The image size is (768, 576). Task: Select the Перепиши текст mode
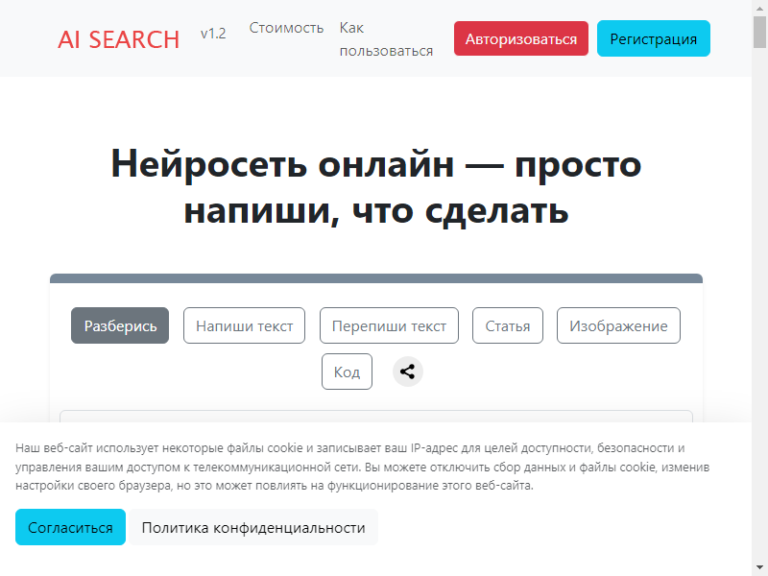[x=389, y=326]
